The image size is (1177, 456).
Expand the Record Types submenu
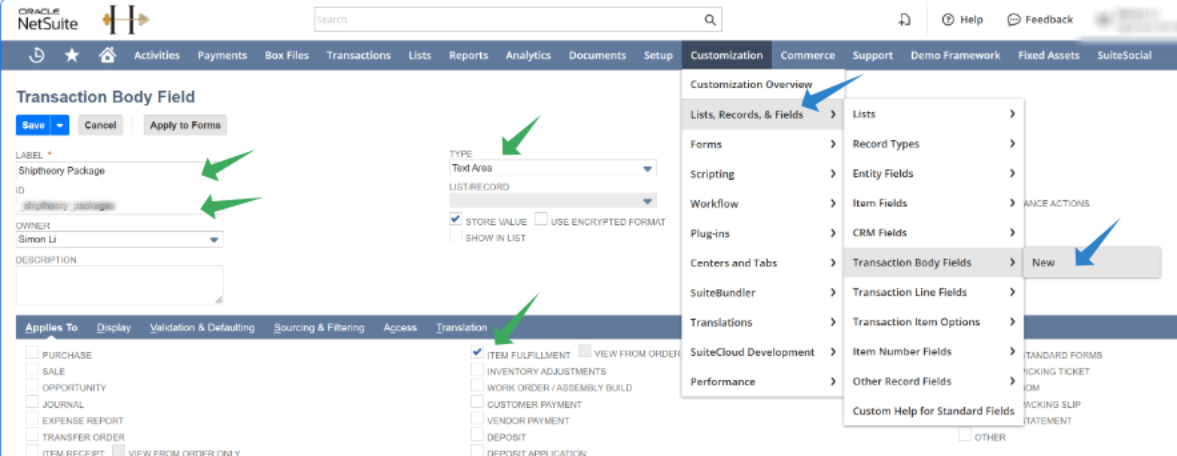click(x=934, y=143)
